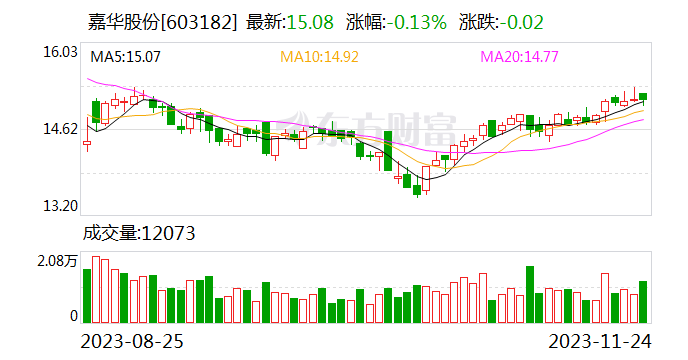Screen dimensions: 688x360
Task: Click the end date 2023-11-24
Action: point(600,341)
